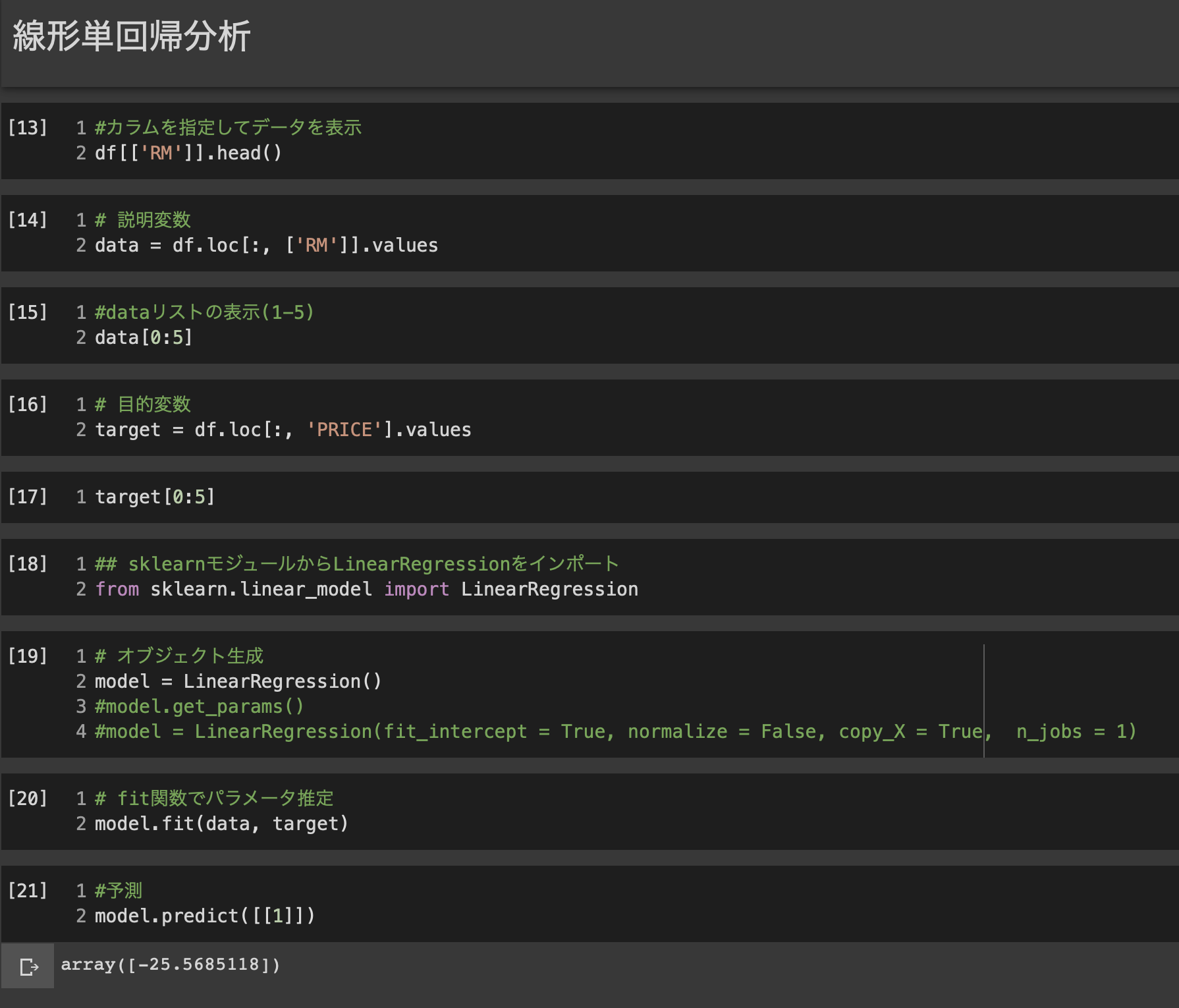The height and width of the screenshot is (1008, 1179).
Task: Run cell [21] via its execution counter
Action: click(x=28, y=890)
